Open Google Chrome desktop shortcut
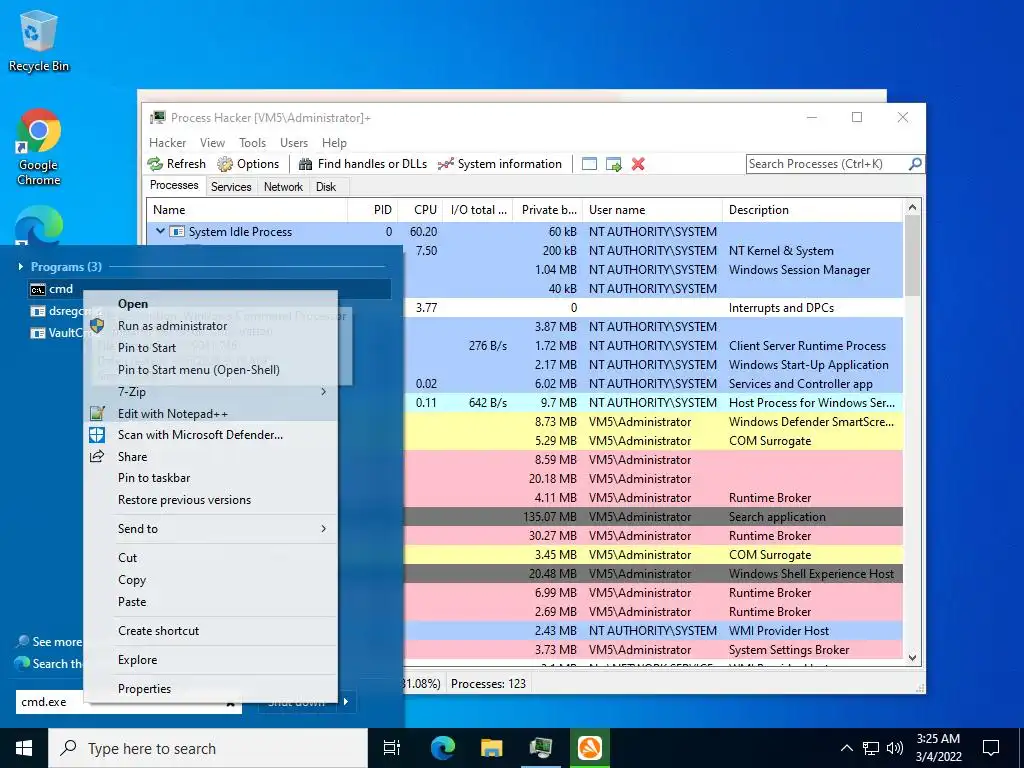This screenshot has width=1024, height=768. tap(39, 148)
